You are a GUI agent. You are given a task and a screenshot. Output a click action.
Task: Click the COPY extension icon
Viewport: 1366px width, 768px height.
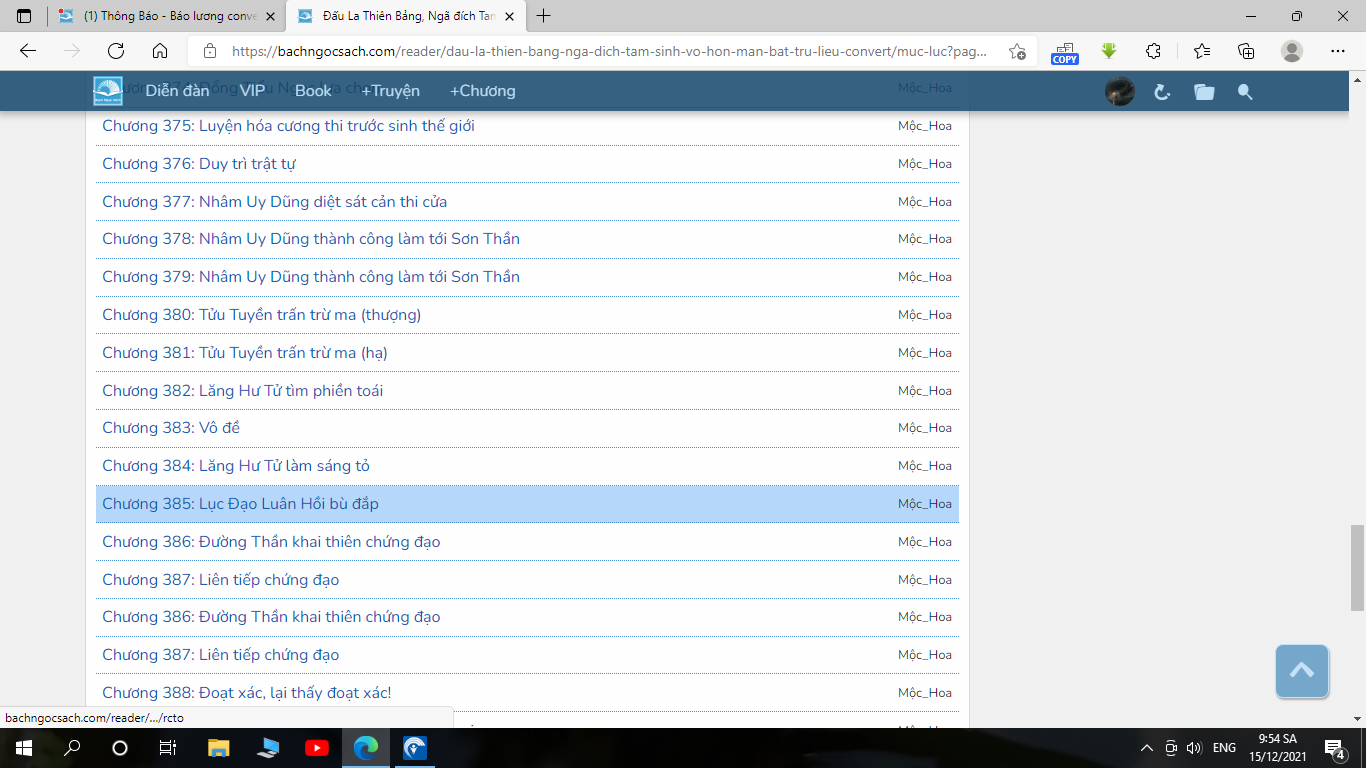point(1065,52)
